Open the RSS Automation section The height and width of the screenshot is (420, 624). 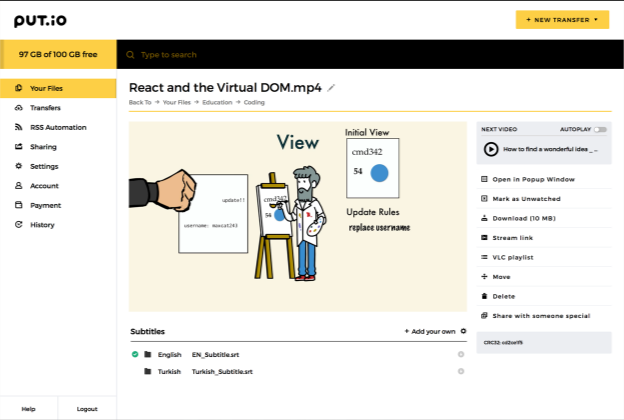point(58,127)
